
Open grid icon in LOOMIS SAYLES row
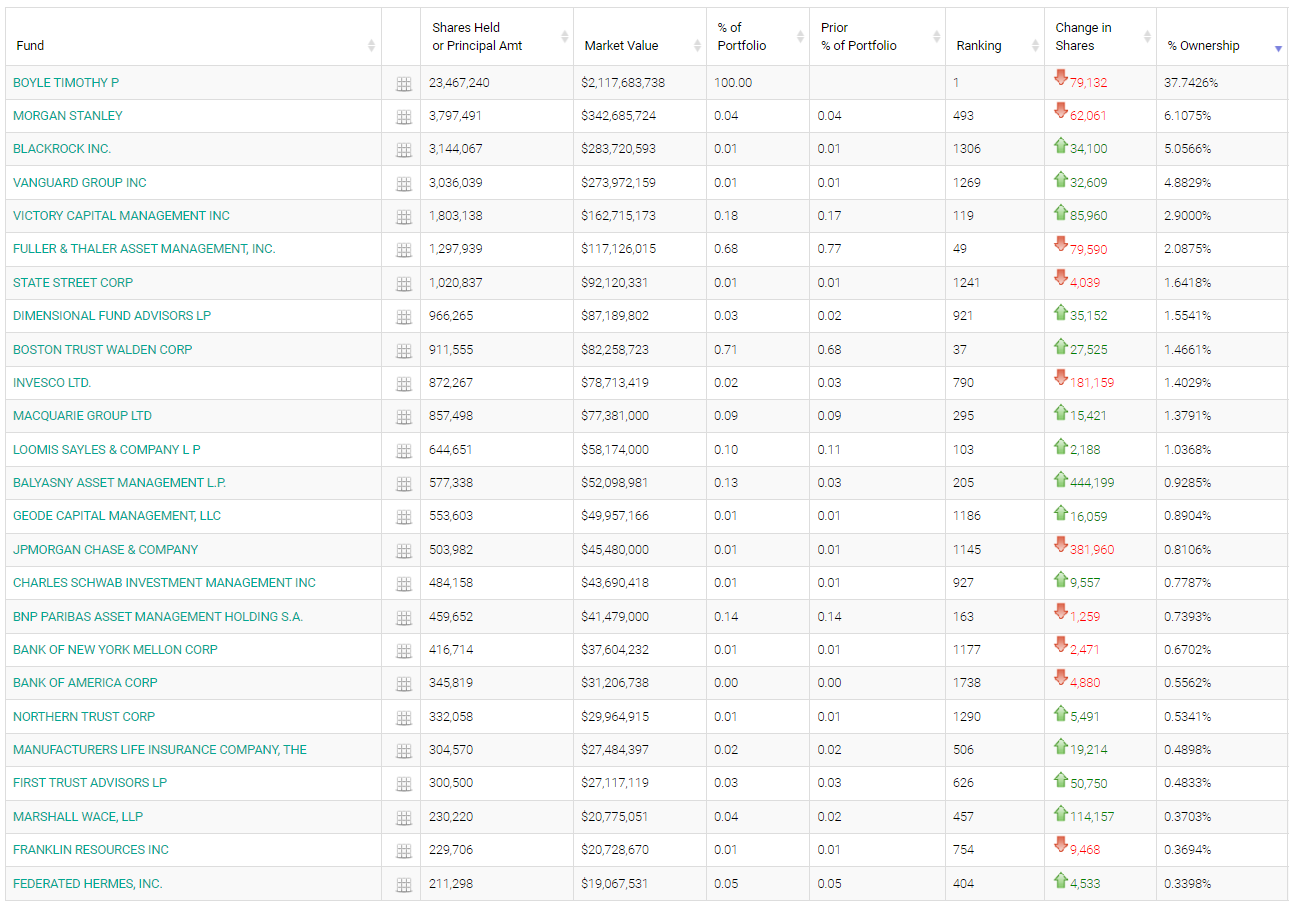[x=404, y=451]
